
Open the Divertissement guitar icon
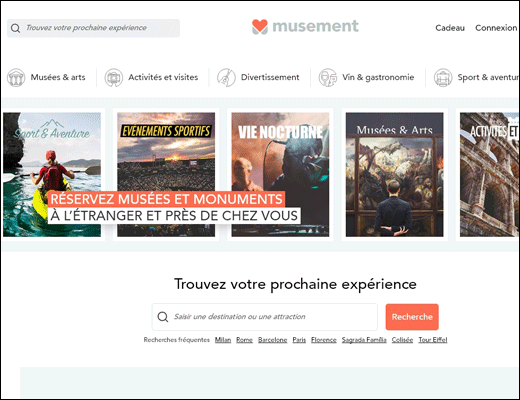226,77
